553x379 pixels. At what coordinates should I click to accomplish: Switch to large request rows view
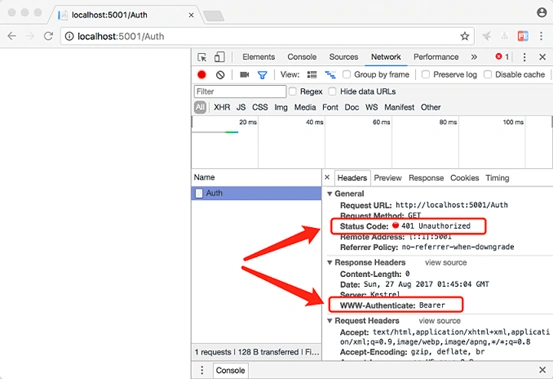tap(312, 75)
